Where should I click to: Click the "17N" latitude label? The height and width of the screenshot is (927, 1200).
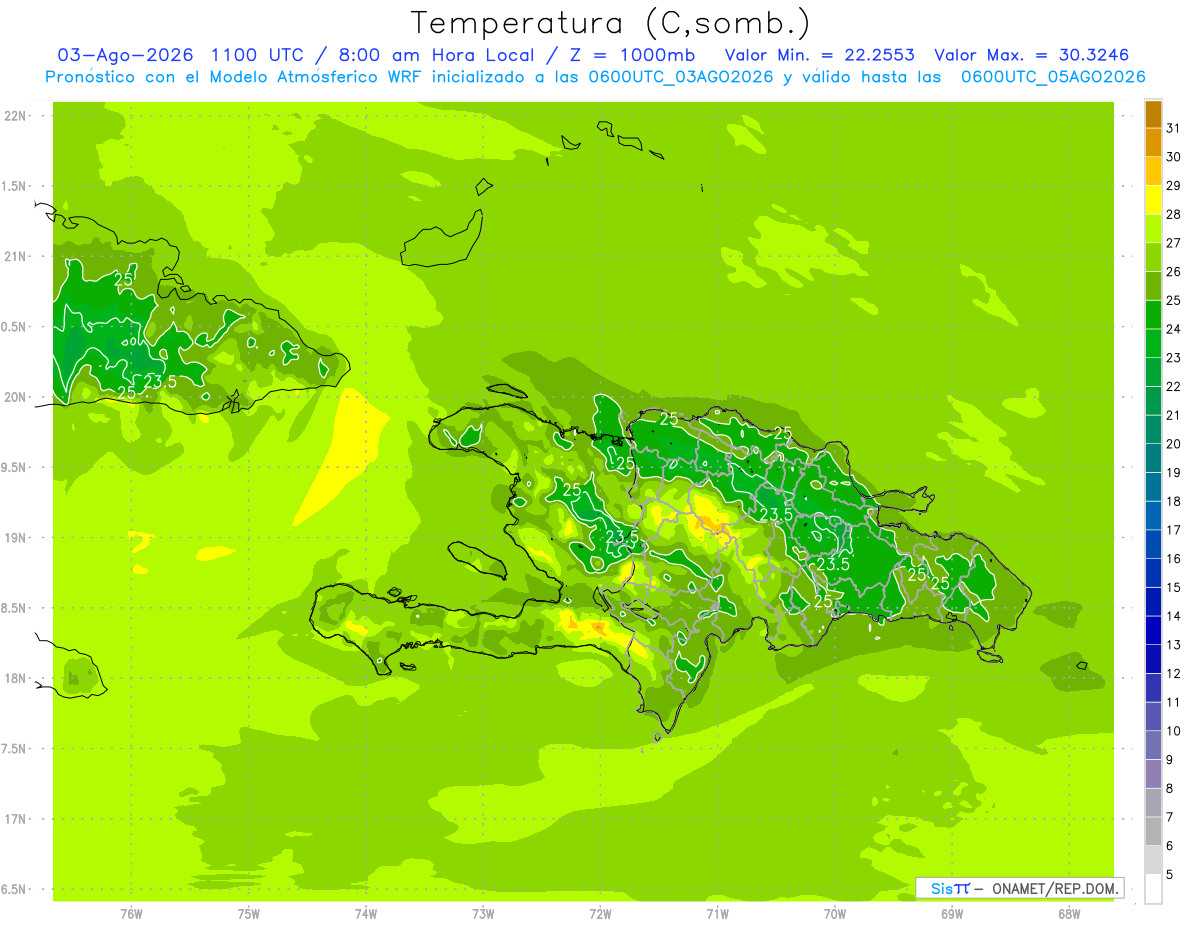coord(15,819)
